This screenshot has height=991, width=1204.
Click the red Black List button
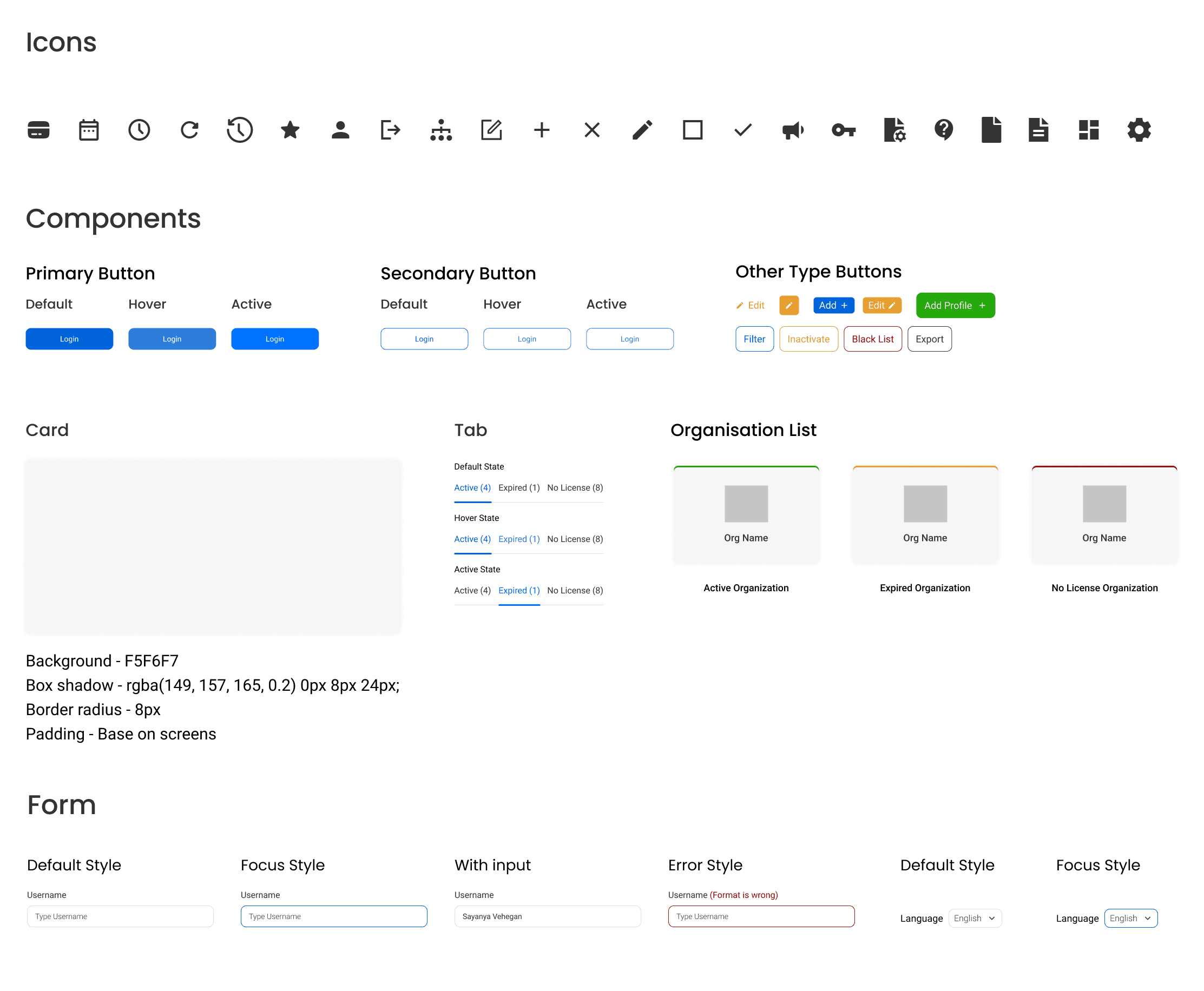pyautogui.click(x=872, y=339)
